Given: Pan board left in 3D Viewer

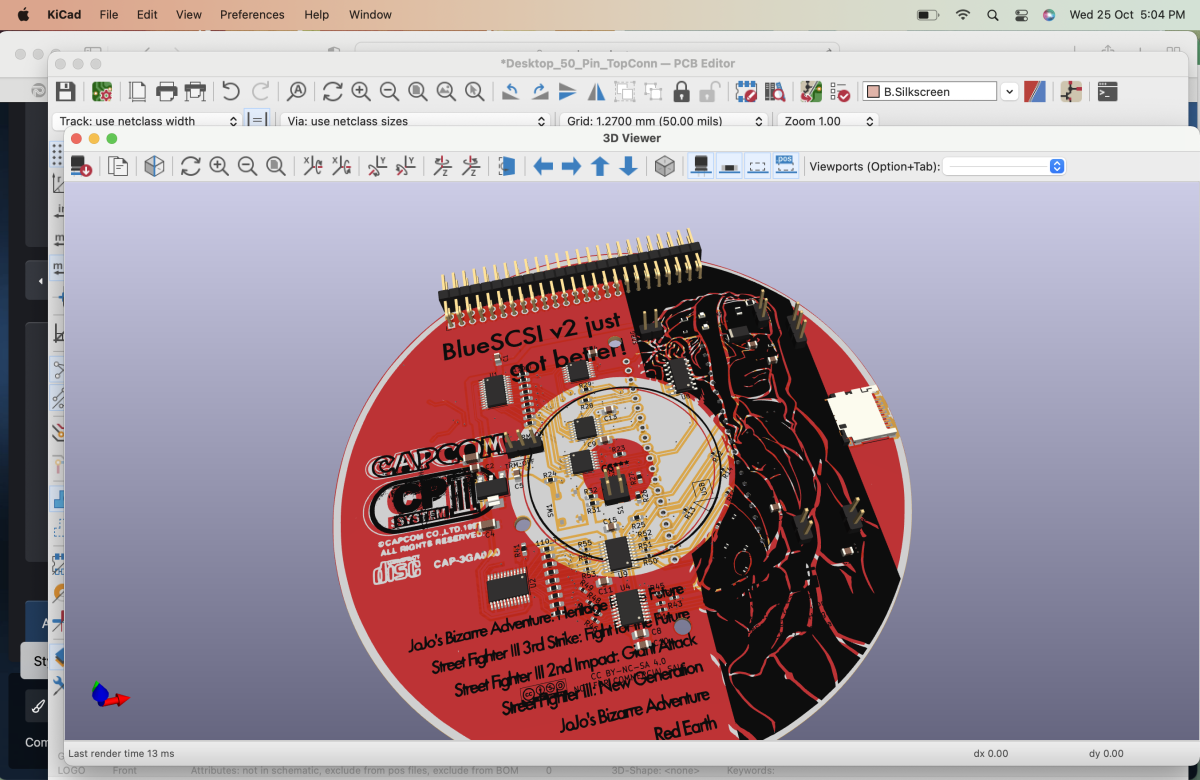Looking at the screenshot, I should click(543, 167).
